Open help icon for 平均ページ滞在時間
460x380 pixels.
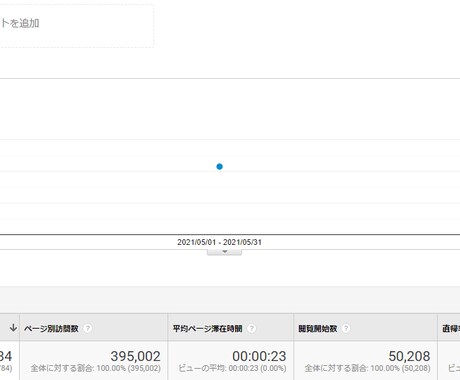252,328
